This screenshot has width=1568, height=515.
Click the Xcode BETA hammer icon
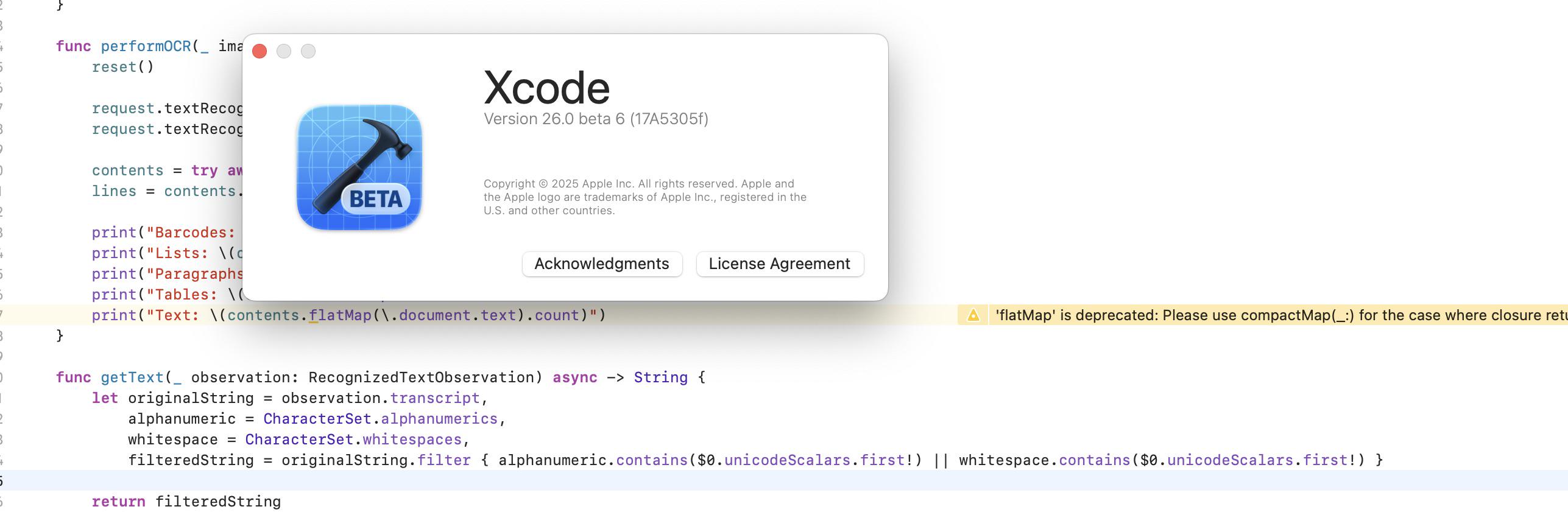[359, 167]
